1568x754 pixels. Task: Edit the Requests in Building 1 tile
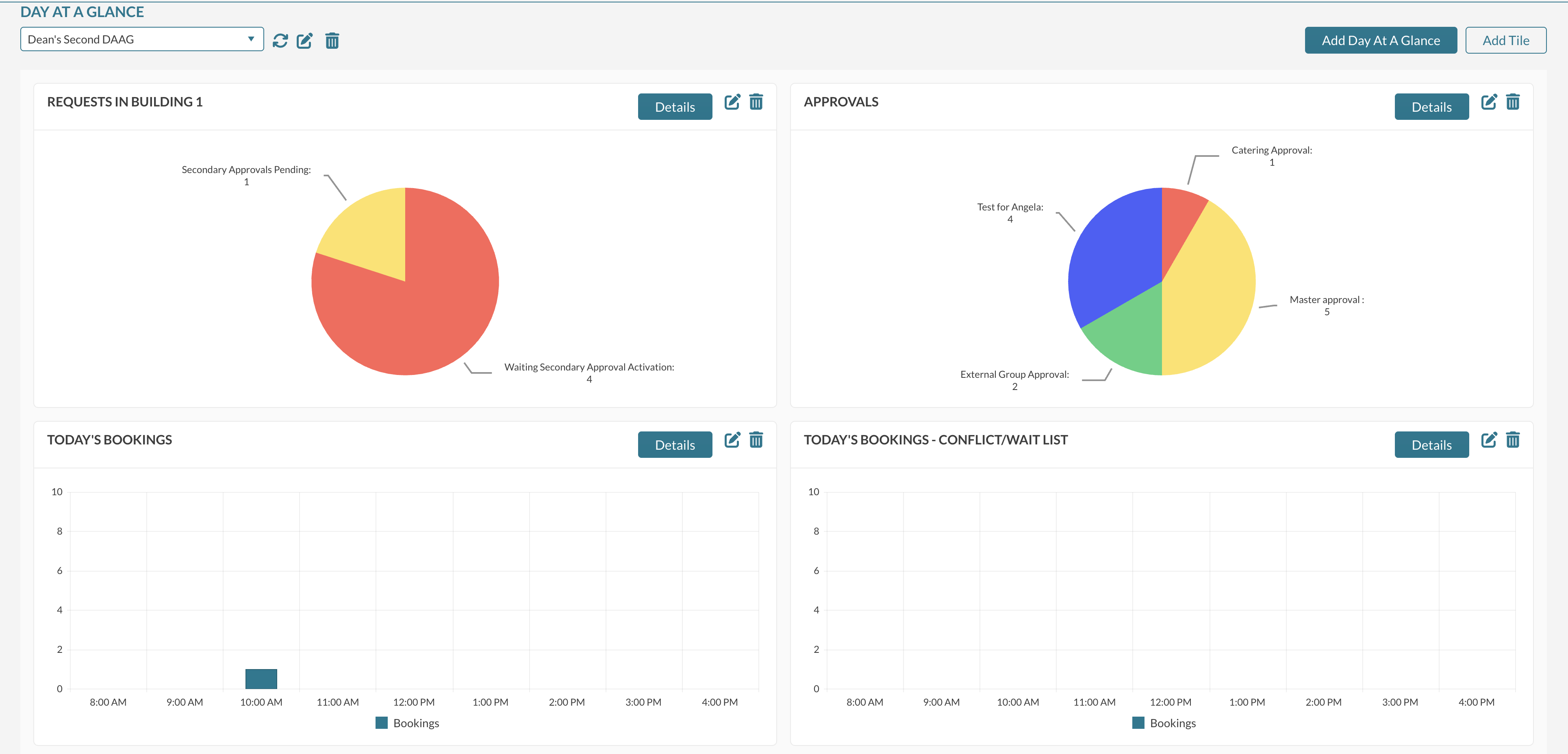click(x=732, y=102)
